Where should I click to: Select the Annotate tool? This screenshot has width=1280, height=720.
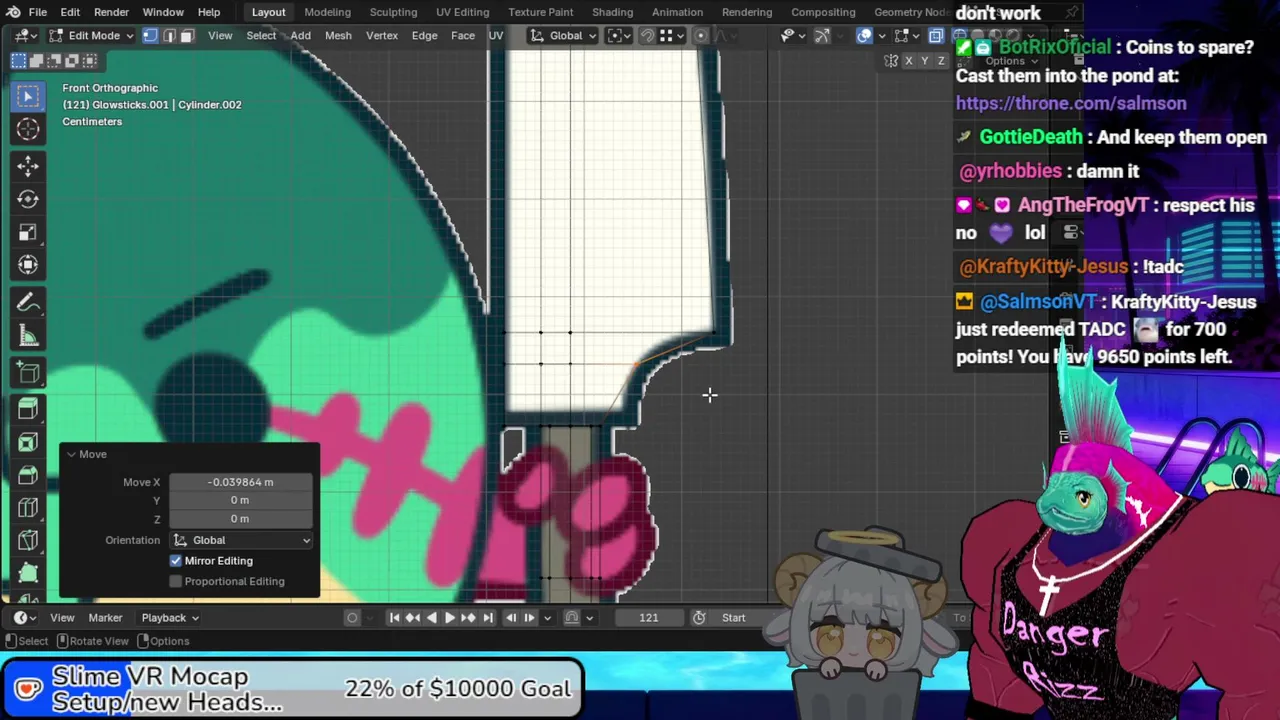pyautogui.click(x=28, y=303)
